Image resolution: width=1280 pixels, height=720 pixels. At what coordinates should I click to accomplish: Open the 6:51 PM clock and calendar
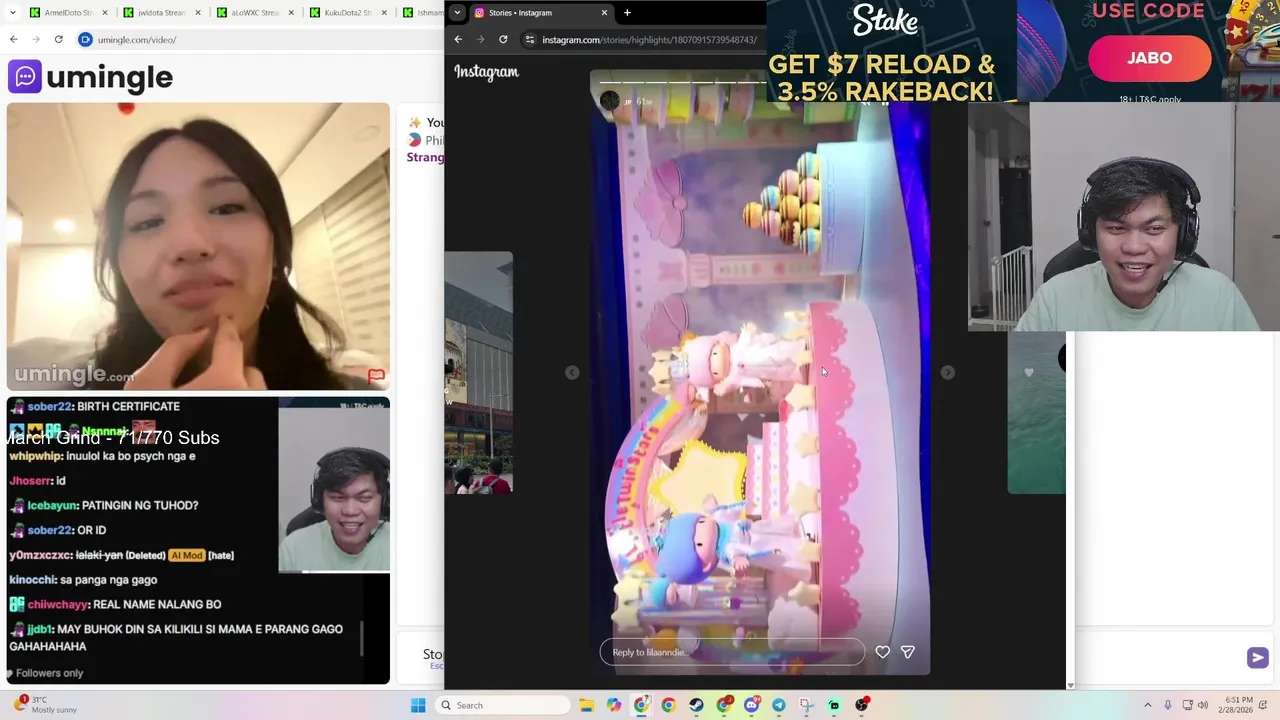tap(1236, 705)
